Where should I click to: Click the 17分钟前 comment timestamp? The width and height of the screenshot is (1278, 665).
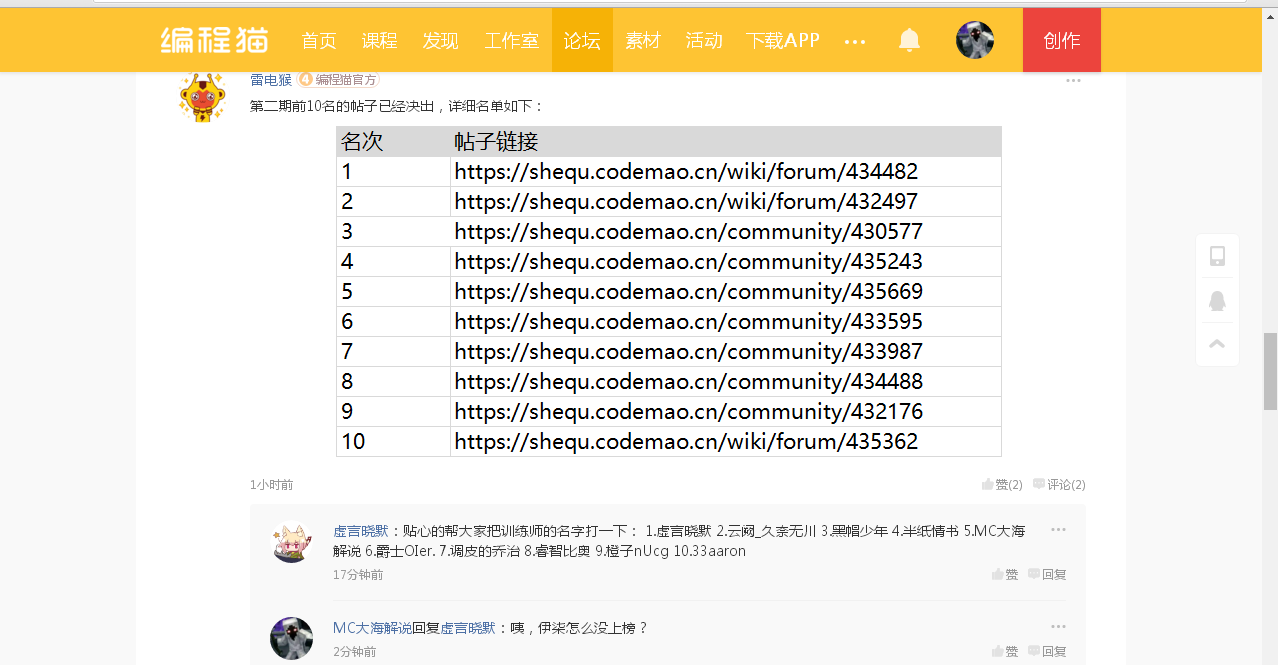358,575
